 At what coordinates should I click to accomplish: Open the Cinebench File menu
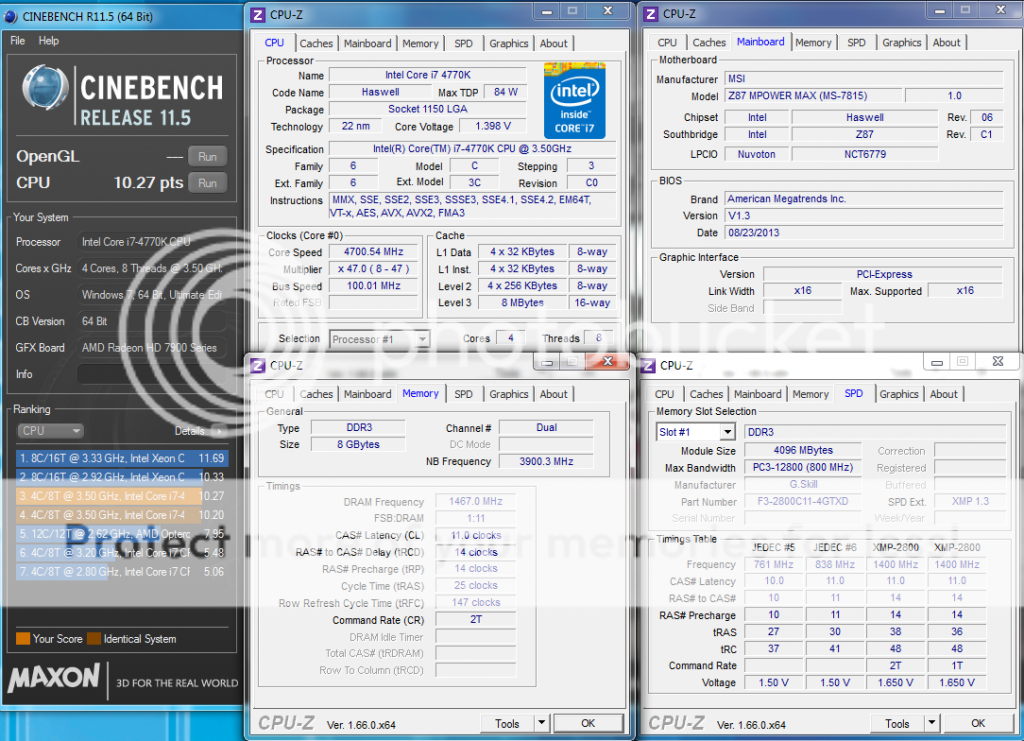18,41
